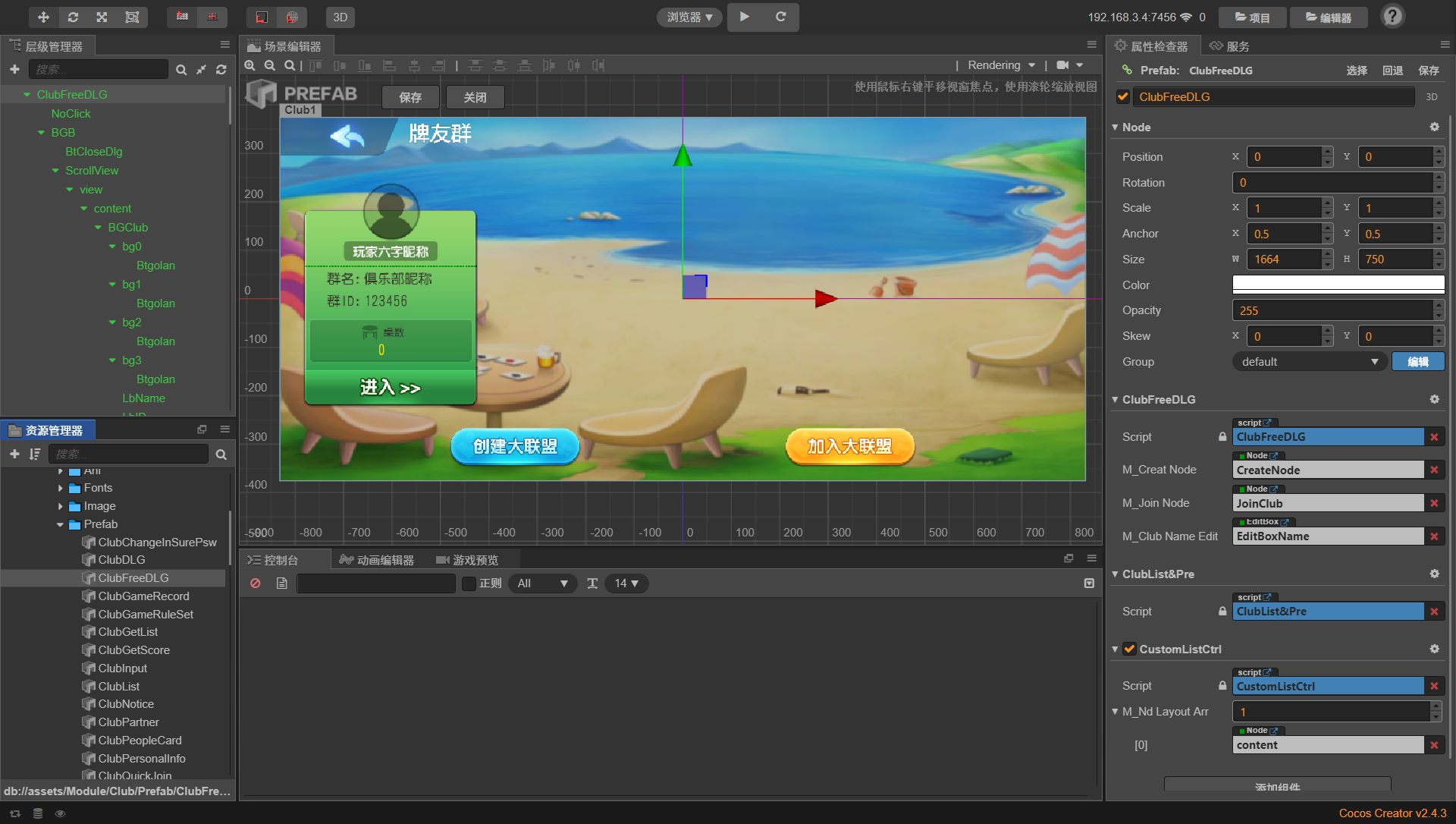Disable the CustomListCtrl component checkbox
The height and width of the screenshot is (824, 1456).
coord(1129,649)
